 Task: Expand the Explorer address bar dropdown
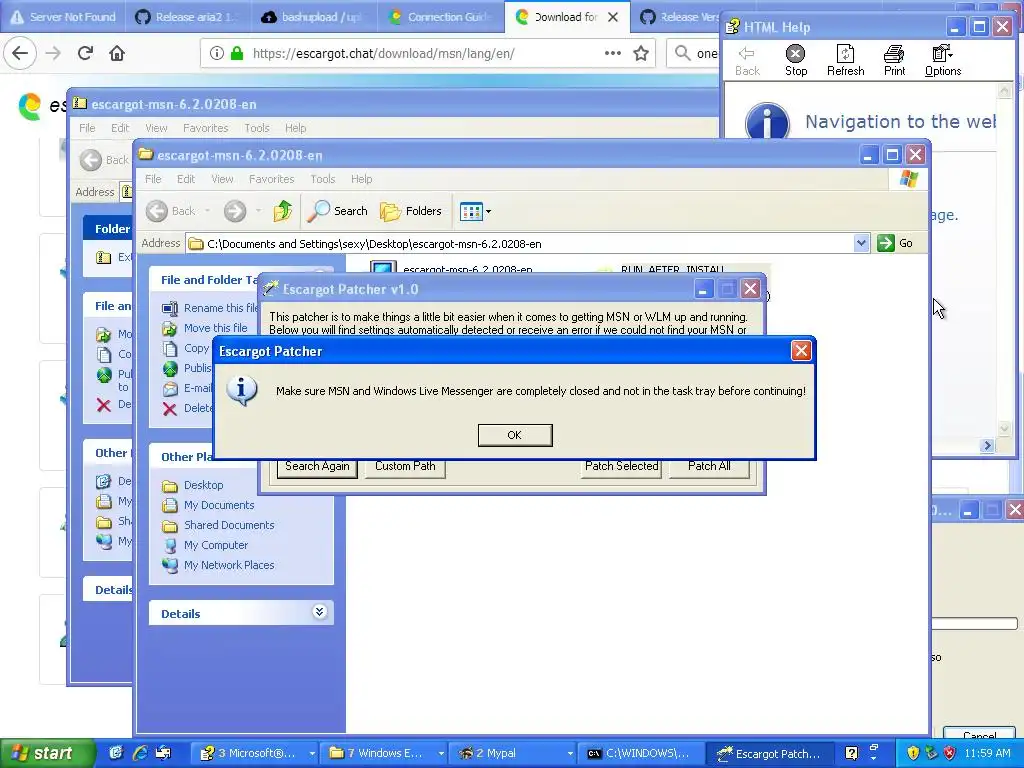861,243
